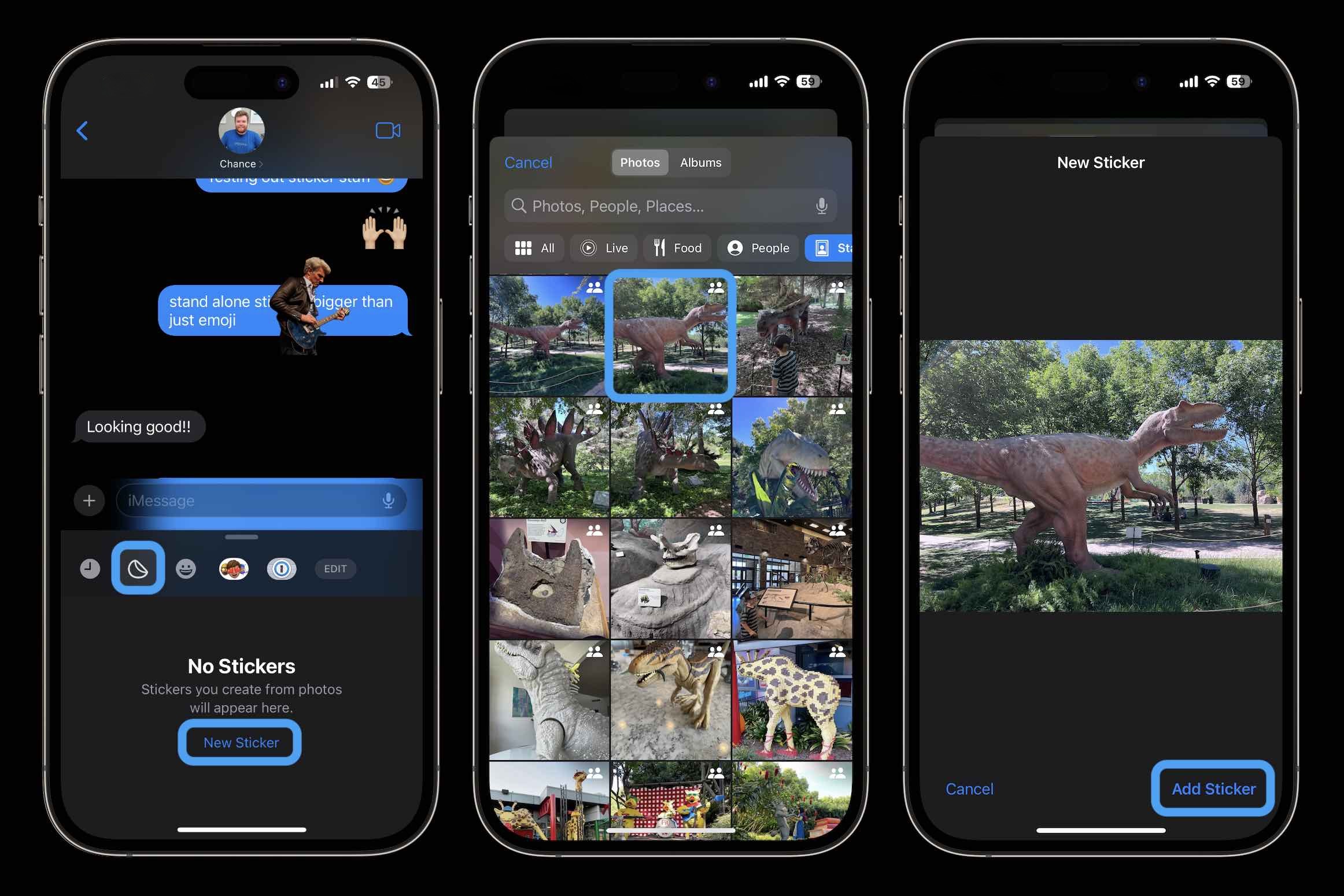This screenshot has height=896, width=1344.
Task: Tap the Live photo filter icon
Action: [x=607, y=248]
